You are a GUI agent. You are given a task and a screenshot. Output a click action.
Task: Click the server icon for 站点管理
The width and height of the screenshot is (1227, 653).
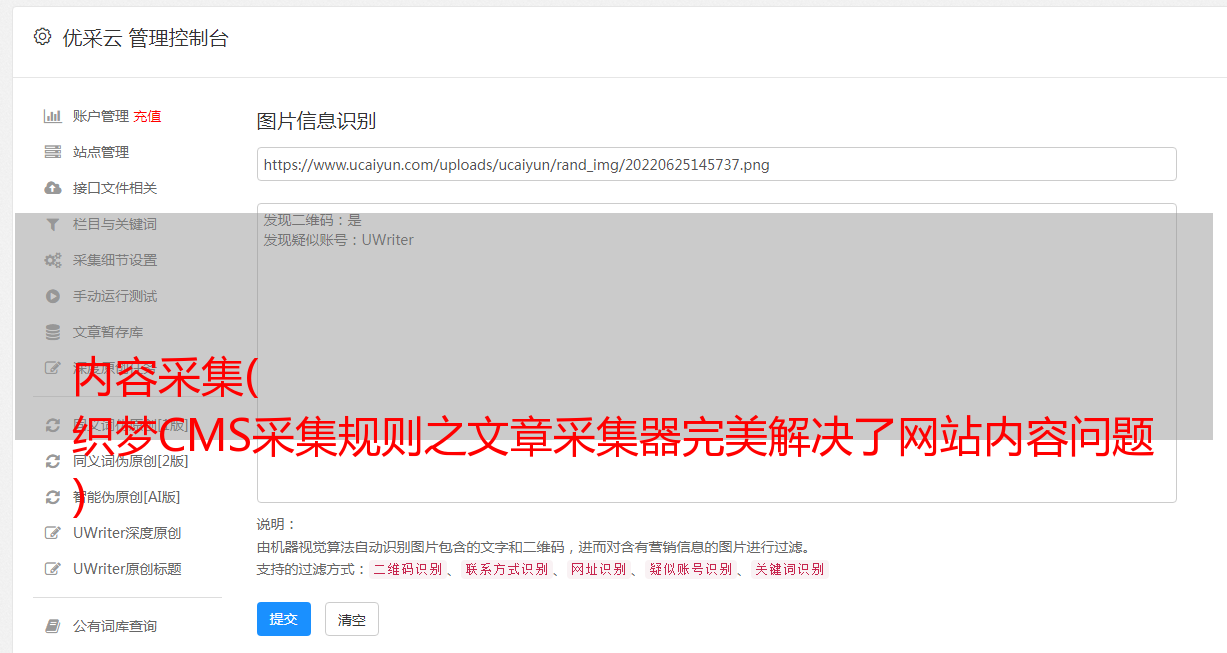tap(53, 152)
